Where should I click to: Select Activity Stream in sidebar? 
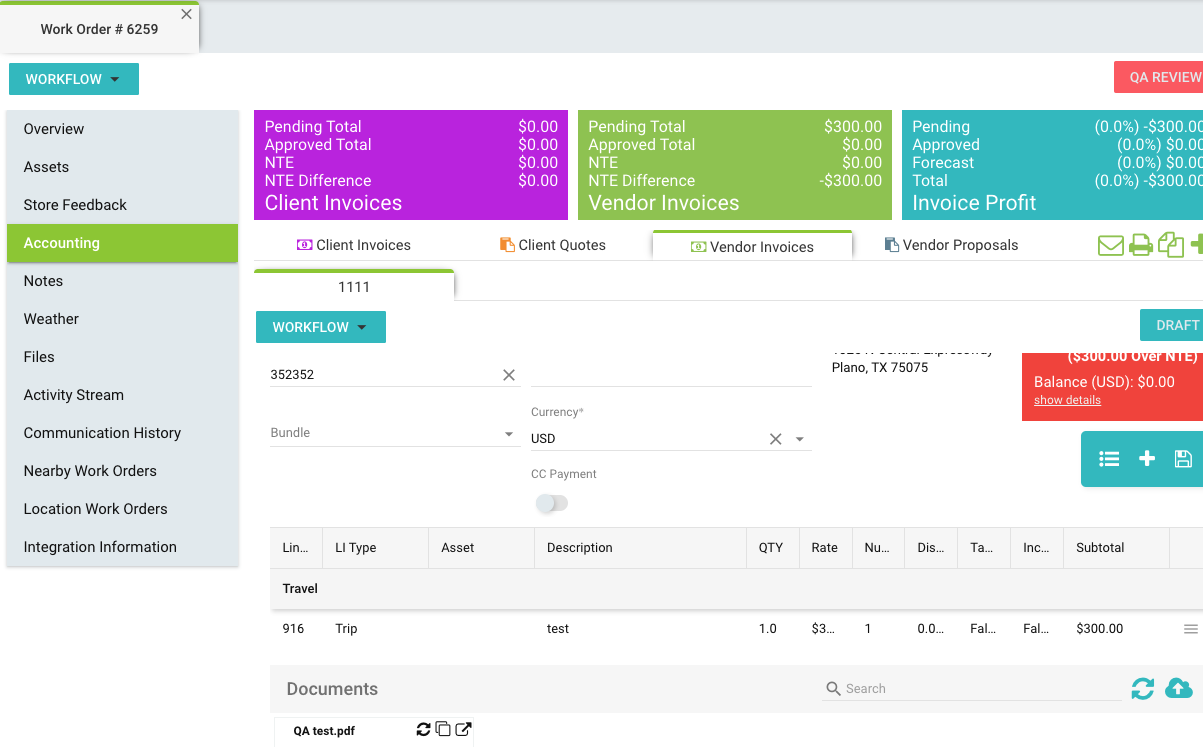point(74,395)
